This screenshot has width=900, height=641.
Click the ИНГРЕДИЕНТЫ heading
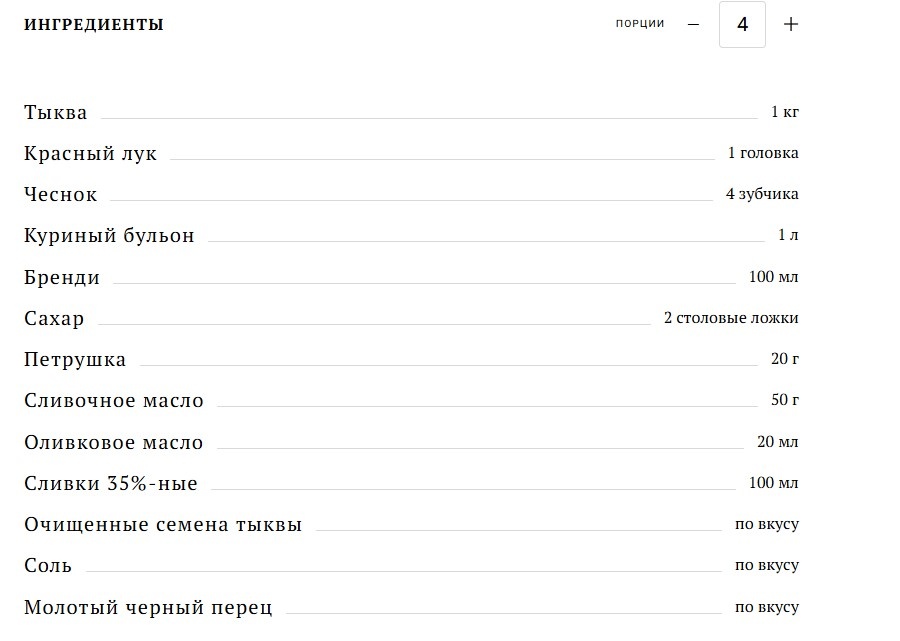click(94, 25)
